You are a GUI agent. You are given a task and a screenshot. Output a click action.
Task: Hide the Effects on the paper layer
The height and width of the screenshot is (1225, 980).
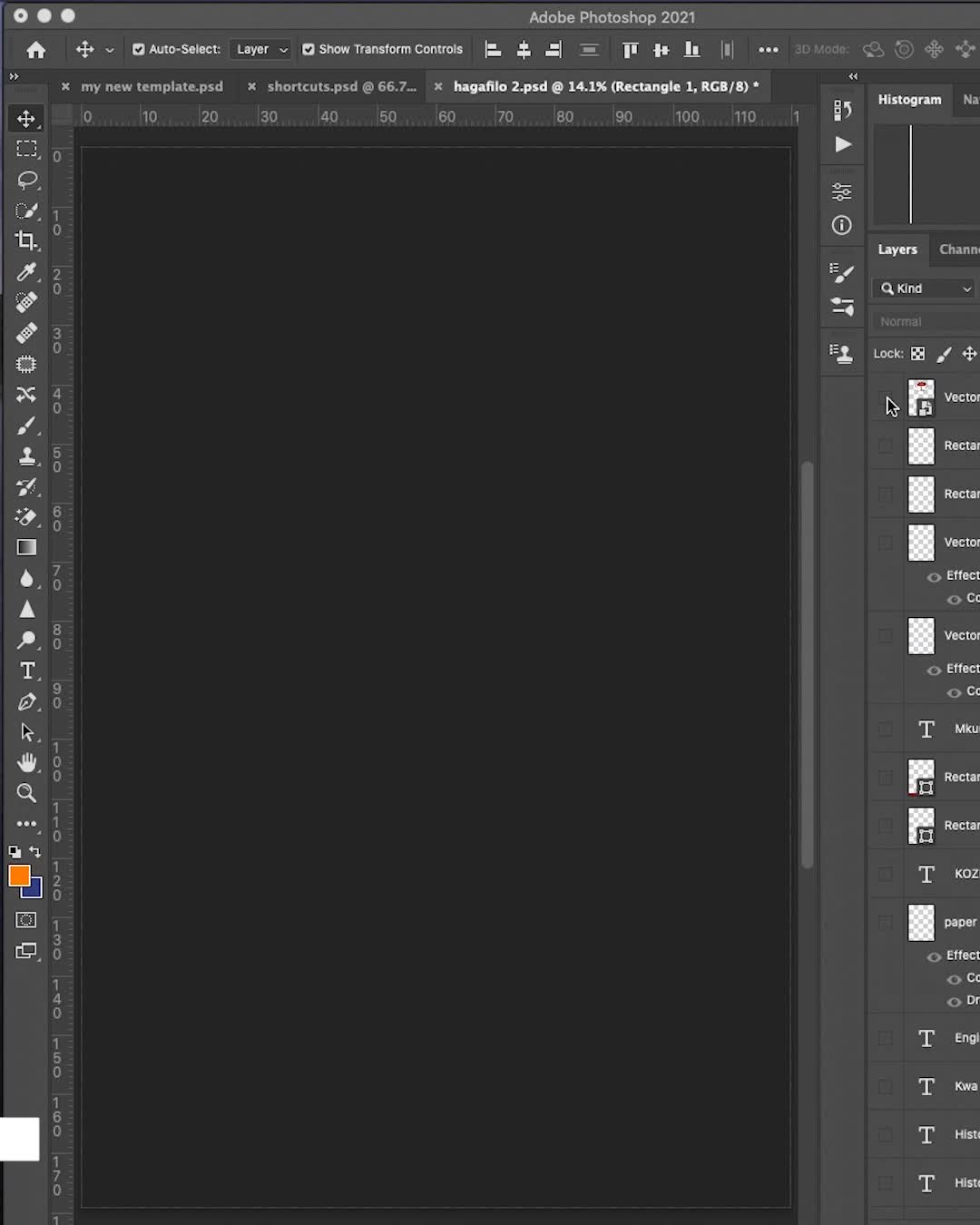(934, 955)
